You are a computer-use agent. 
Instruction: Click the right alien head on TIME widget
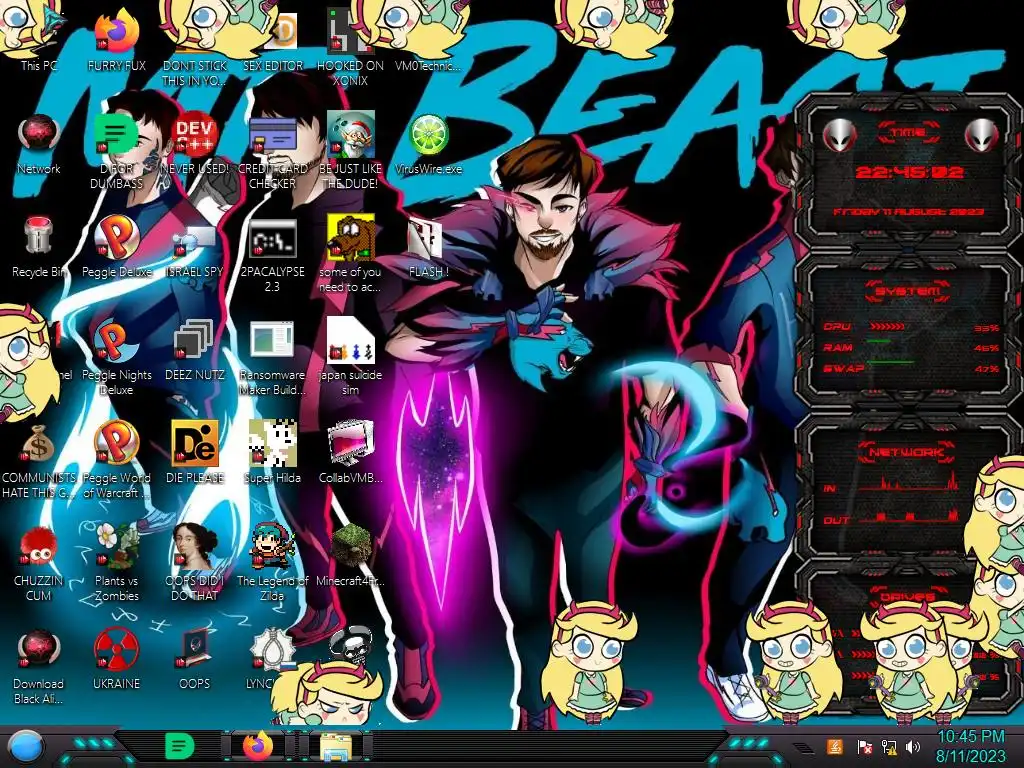click(x=981, y=135)
